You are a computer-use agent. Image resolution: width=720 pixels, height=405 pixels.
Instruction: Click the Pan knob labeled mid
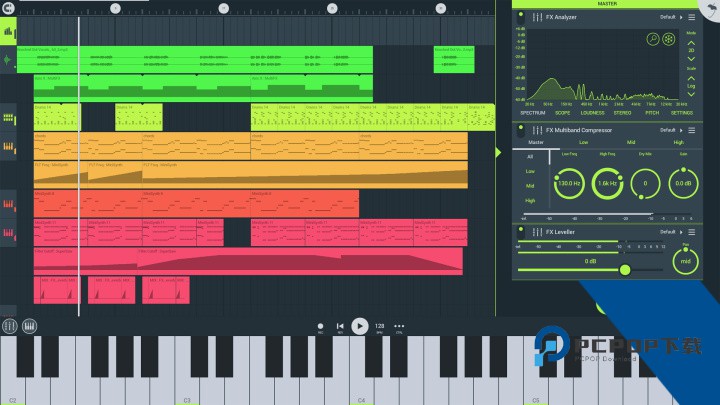[685, 262]
